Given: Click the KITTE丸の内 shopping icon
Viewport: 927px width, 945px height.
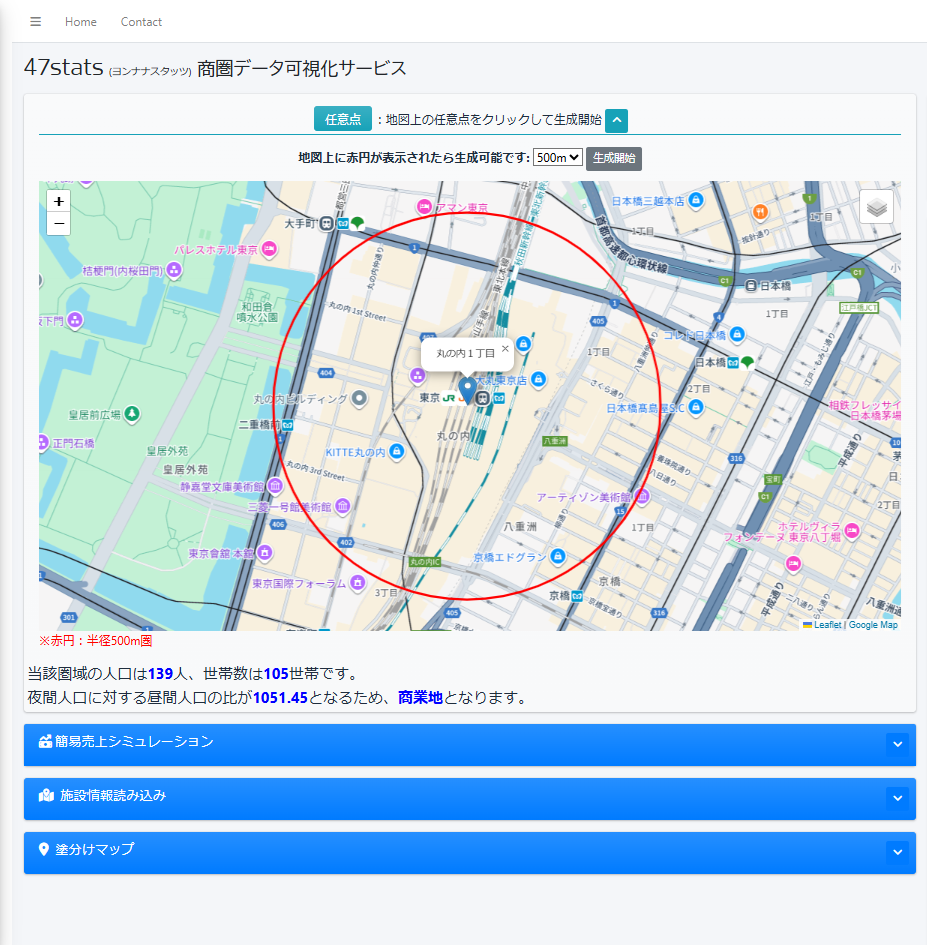Looking at the screenshot, I should tap(396, 451).
